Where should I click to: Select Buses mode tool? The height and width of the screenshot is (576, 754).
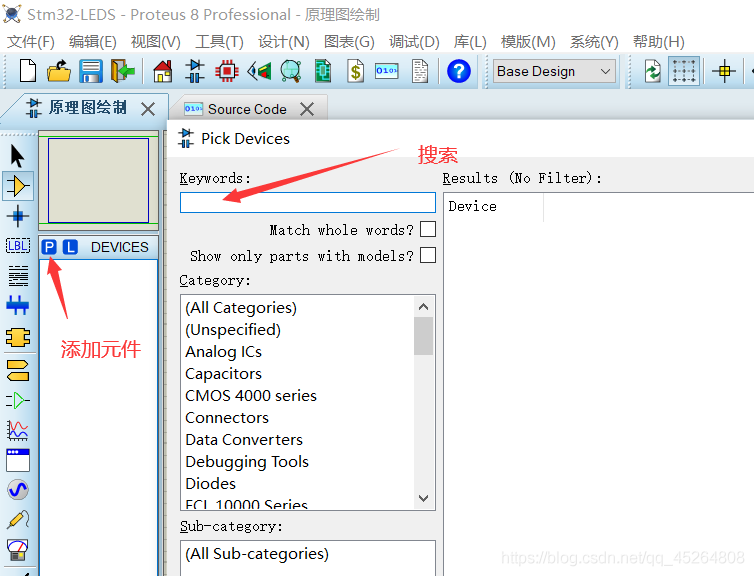point(18,305)
